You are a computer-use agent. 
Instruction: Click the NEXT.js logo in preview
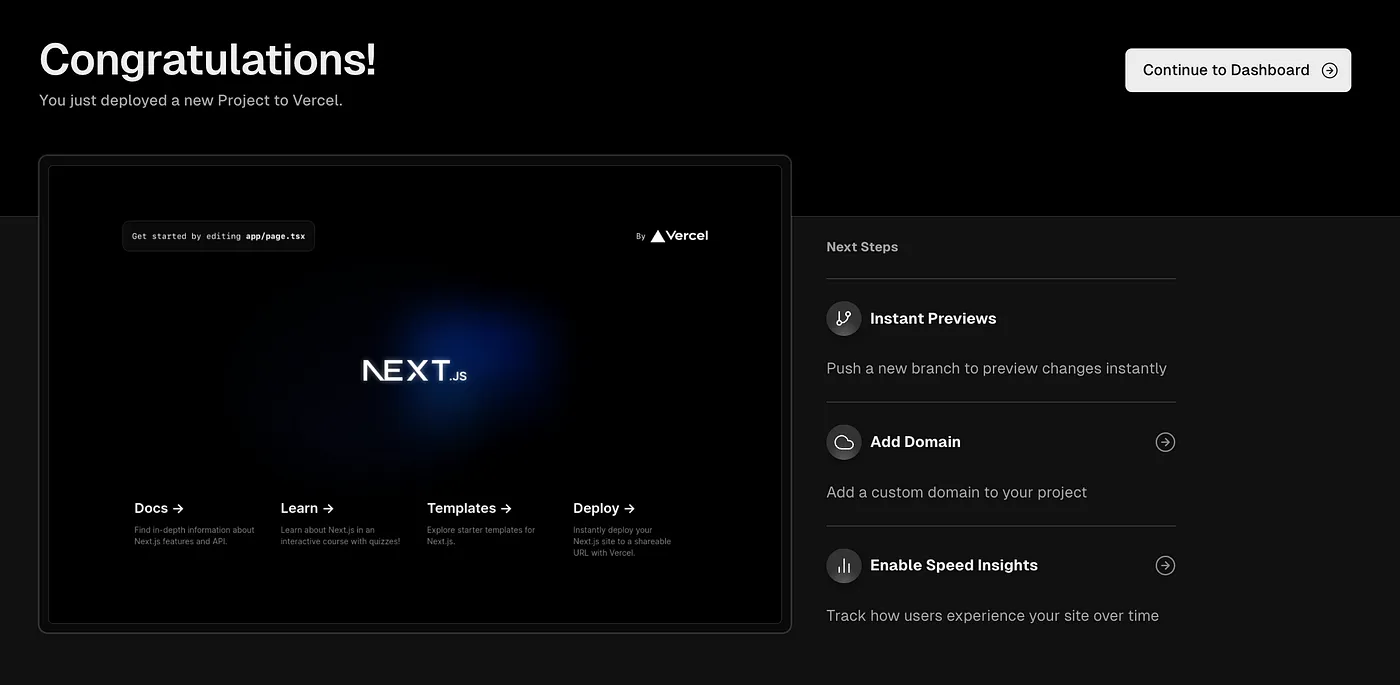414,371
